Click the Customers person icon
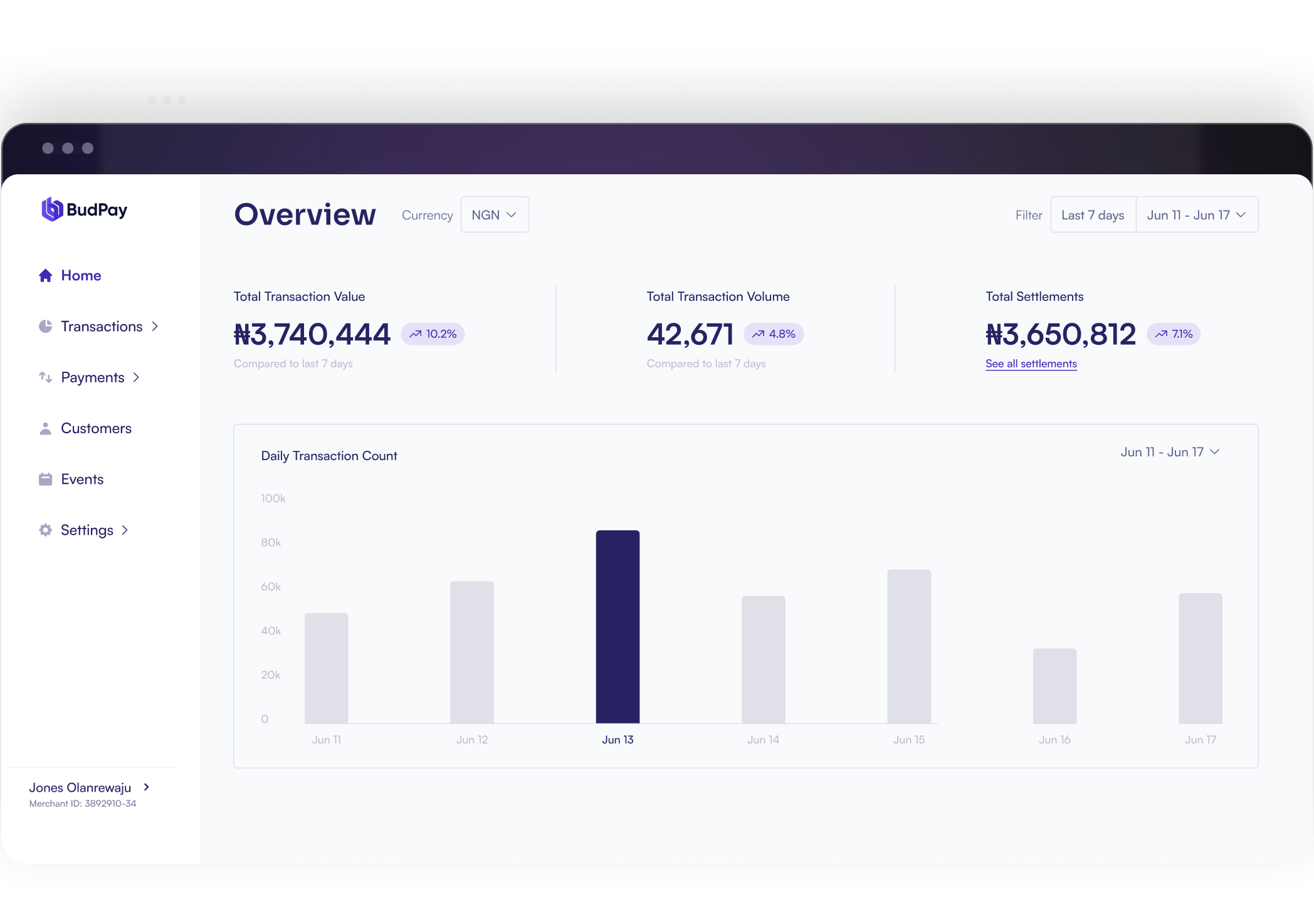The height and width of the screenshot is (924, 1314). click(x=45, y=428)
